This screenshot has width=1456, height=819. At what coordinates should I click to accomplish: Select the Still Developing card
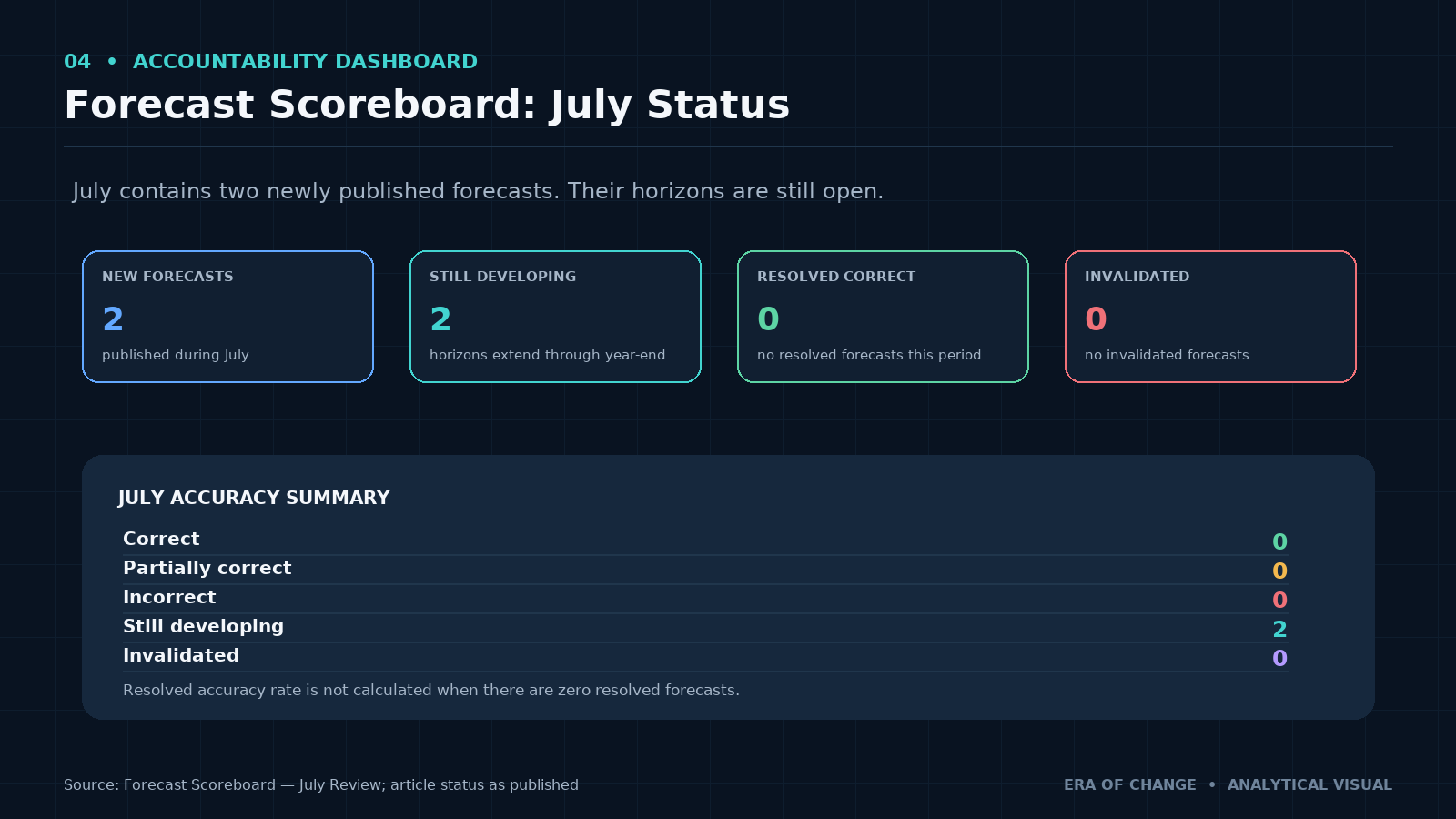[555, 317]
